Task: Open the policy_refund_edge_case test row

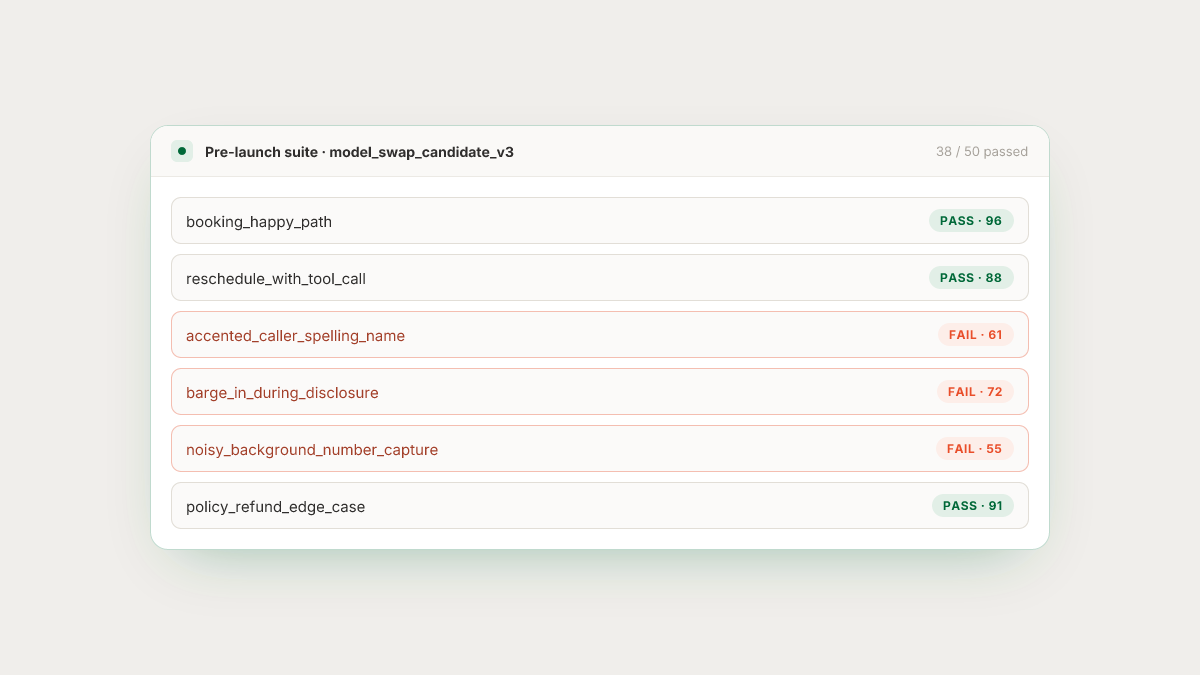Action: [600, 506]
